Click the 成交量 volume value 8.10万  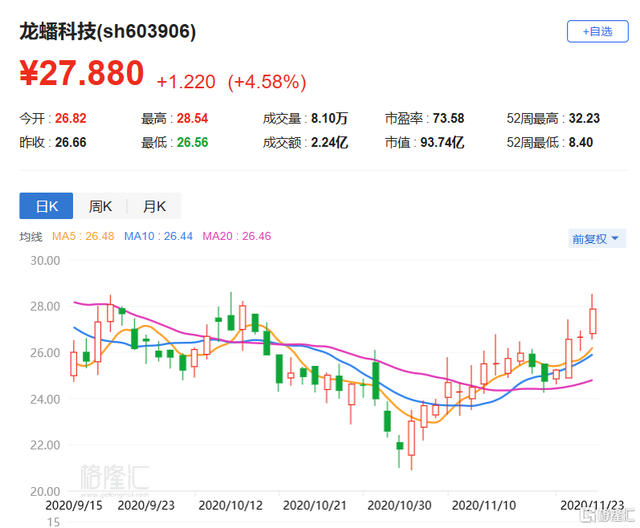click(x=329, y=118)
